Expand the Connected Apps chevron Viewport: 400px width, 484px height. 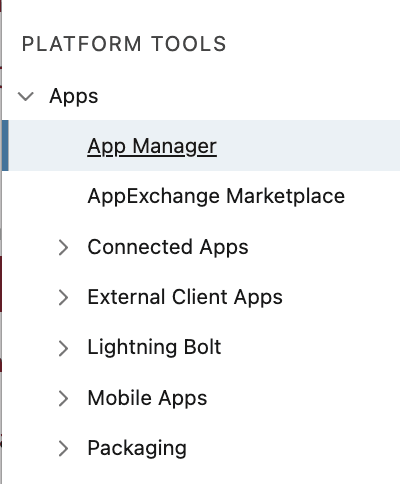coord(63,247)
